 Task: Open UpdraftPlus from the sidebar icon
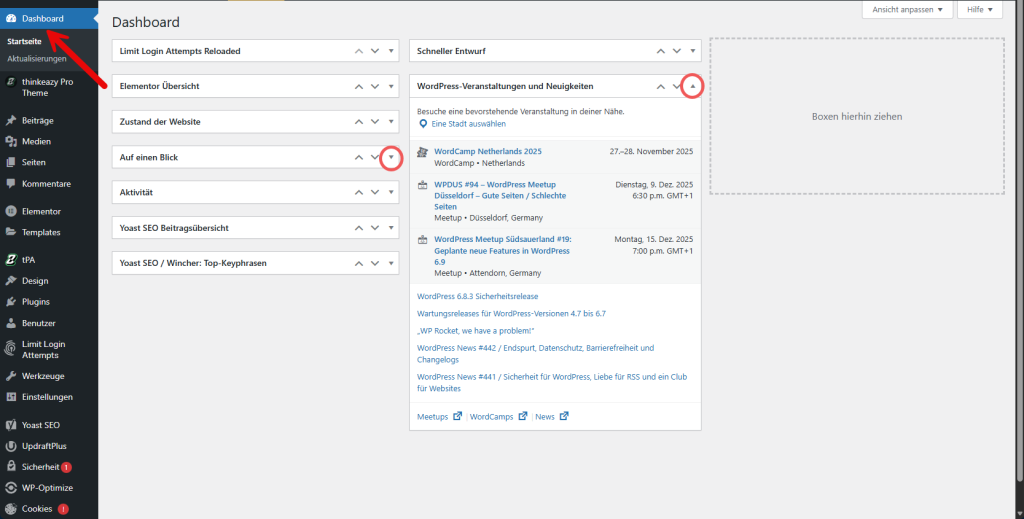pos(10,446)
